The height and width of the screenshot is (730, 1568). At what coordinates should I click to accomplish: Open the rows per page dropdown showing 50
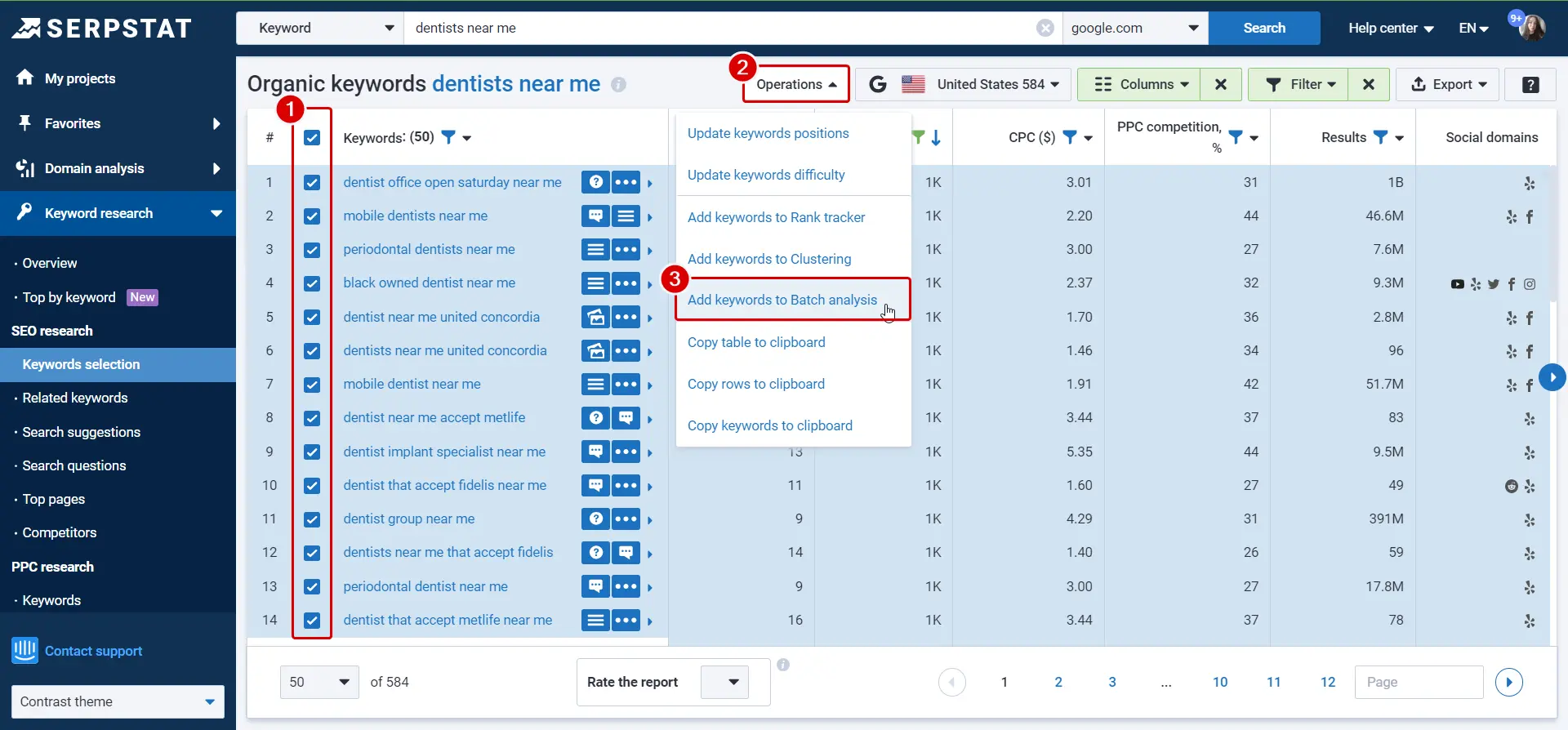pyautogui.click(x=319, y=682)
